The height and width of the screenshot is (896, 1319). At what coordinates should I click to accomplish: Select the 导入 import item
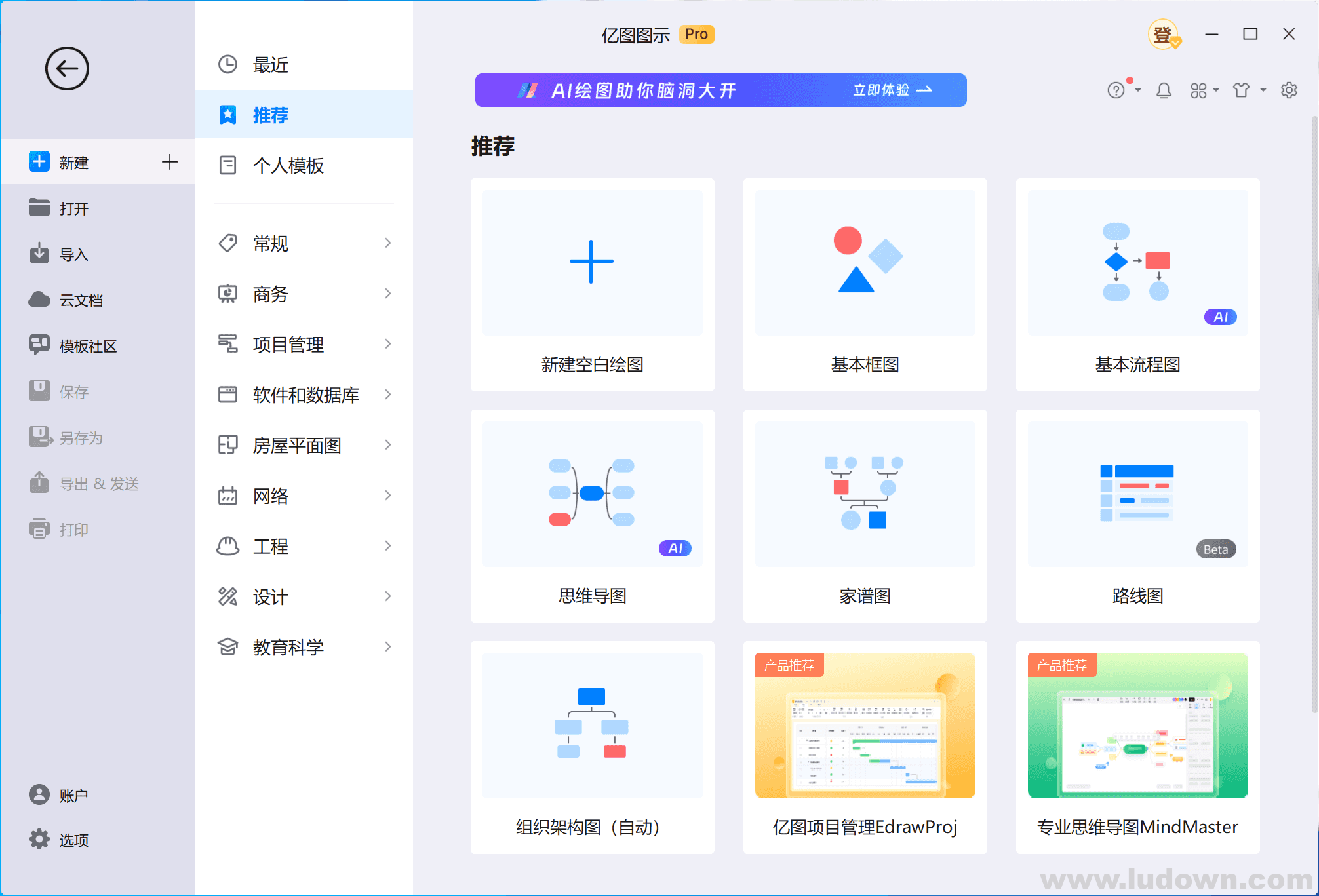pyautogui.click(x=97, y=254)
